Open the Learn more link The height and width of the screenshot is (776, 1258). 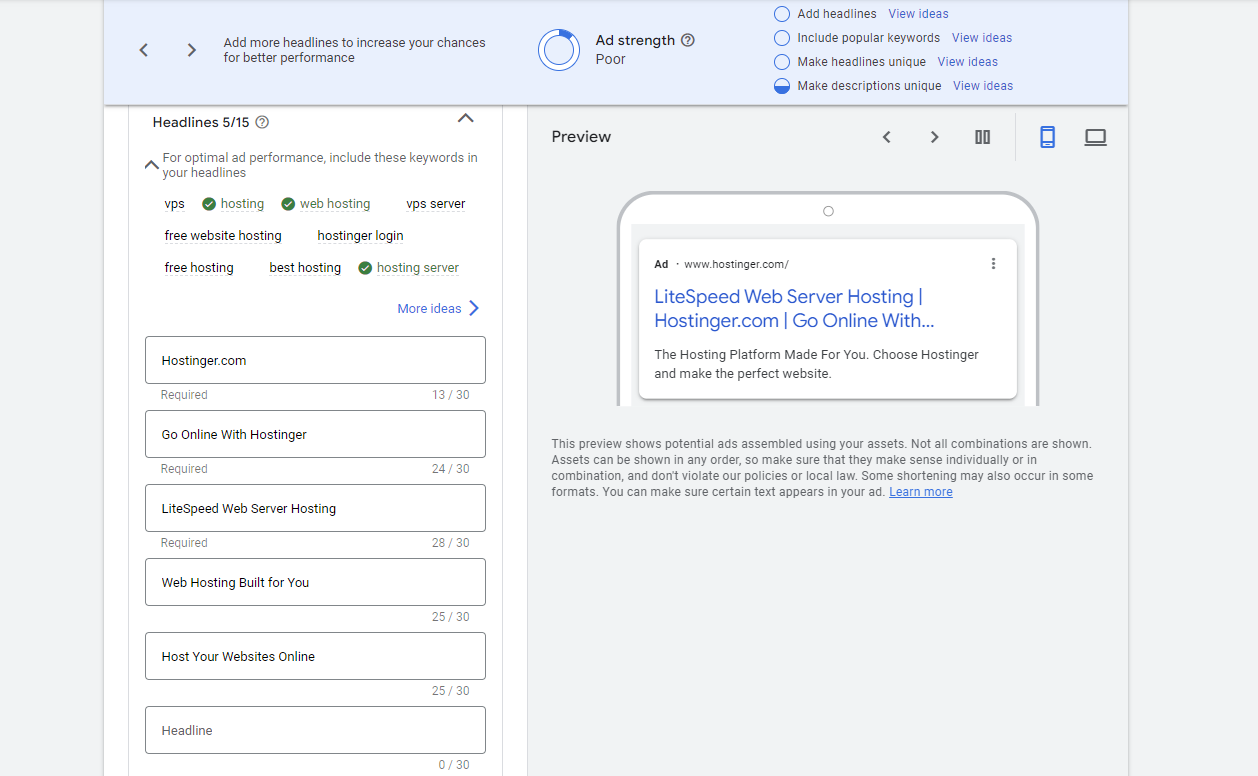click(x=920, y=492)
